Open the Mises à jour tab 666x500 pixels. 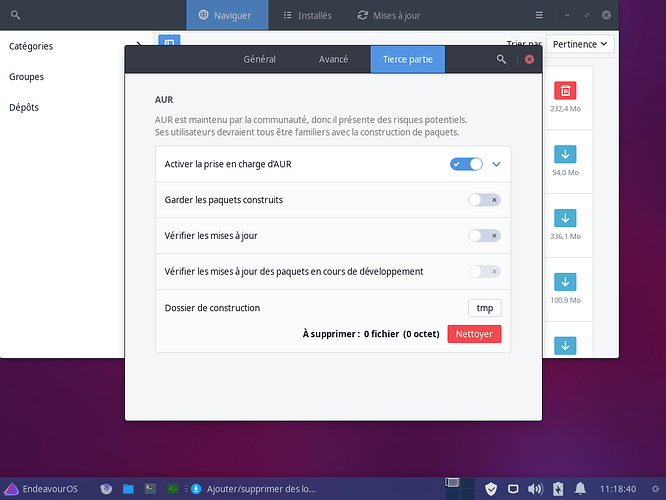click(389, 15)
